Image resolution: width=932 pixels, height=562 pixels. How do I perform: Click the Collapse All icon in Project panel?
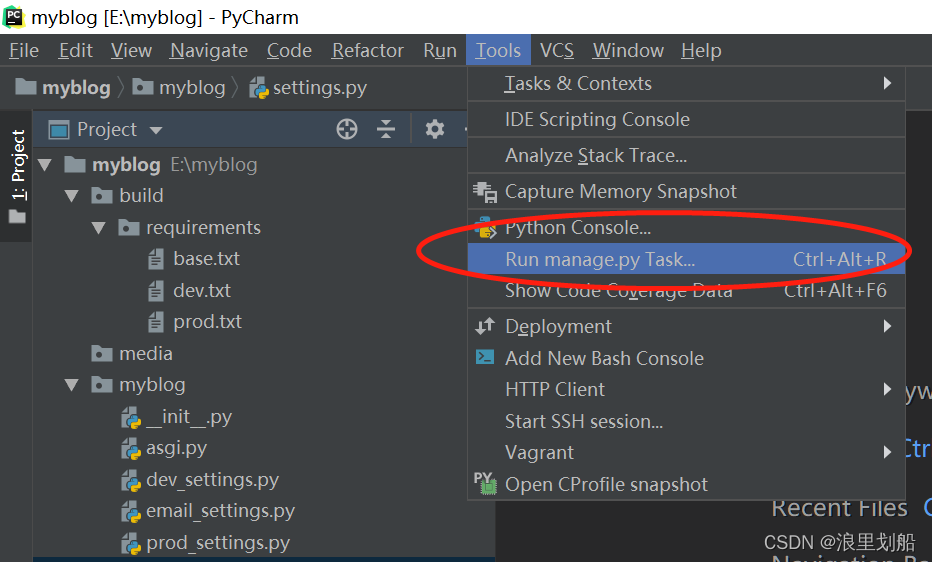[x=386, y=129]
